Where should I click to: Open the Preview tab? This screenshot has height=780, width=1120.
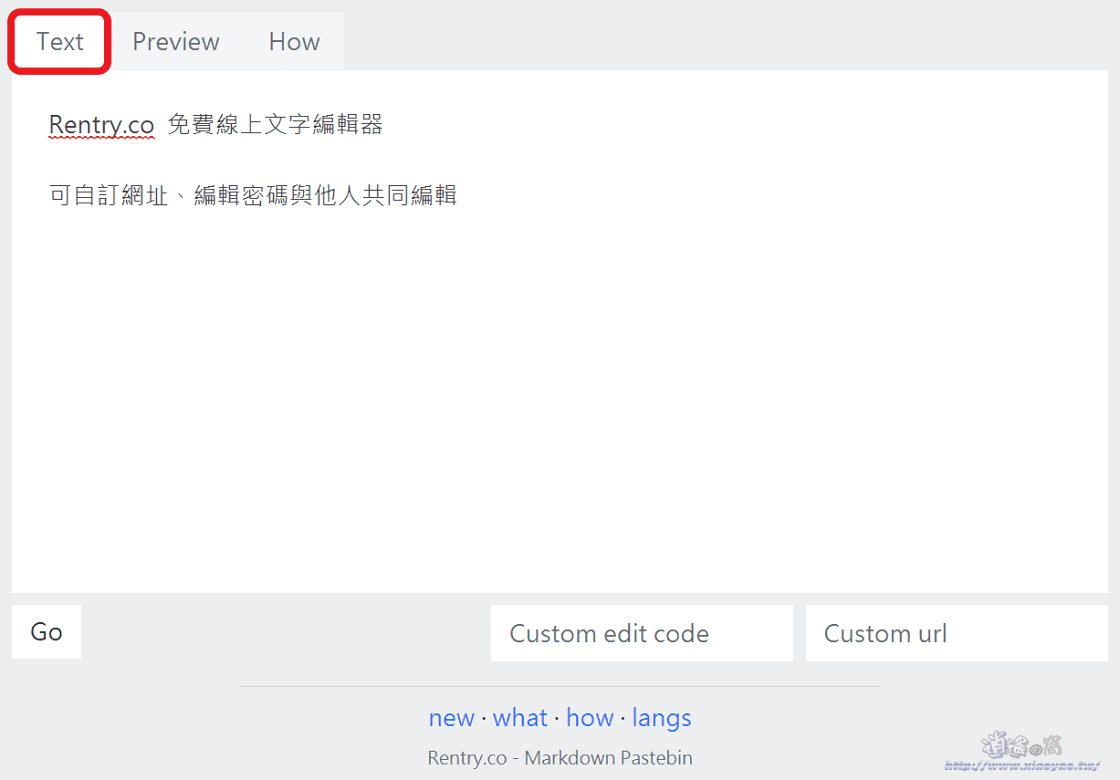[x=176, y=41]
